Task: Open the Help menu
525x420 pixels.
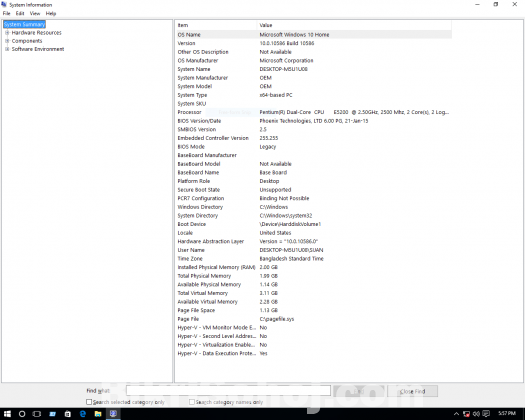Action: (51, 13)
